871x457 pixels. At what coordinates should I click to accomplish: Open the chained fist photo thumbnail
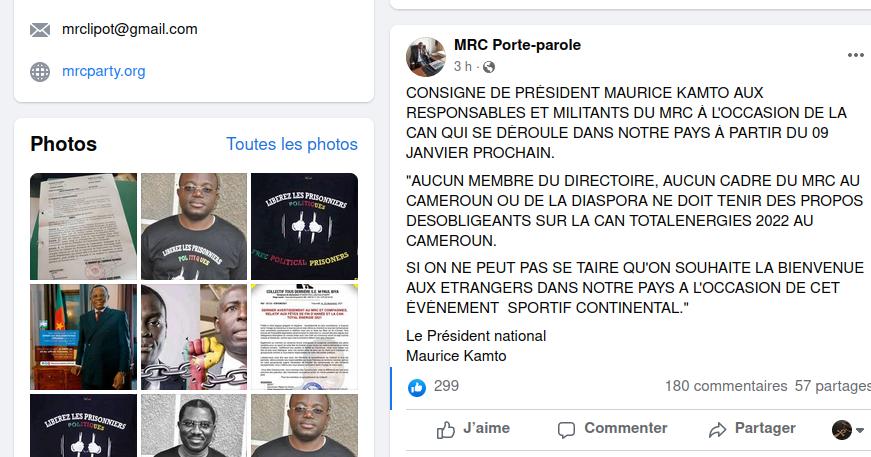pos(194,337)
